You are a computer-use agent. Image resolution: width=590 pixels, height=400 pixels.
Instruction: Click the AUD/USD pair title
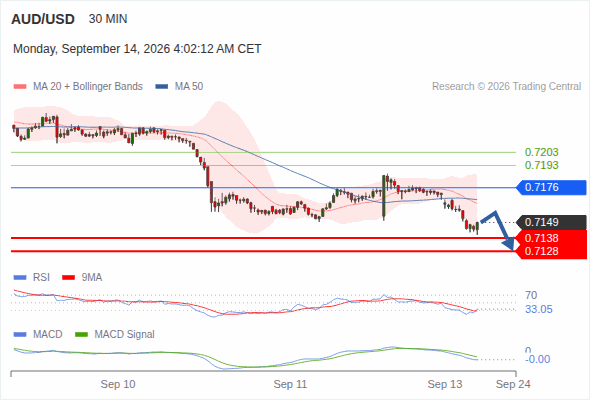point(43,19)
